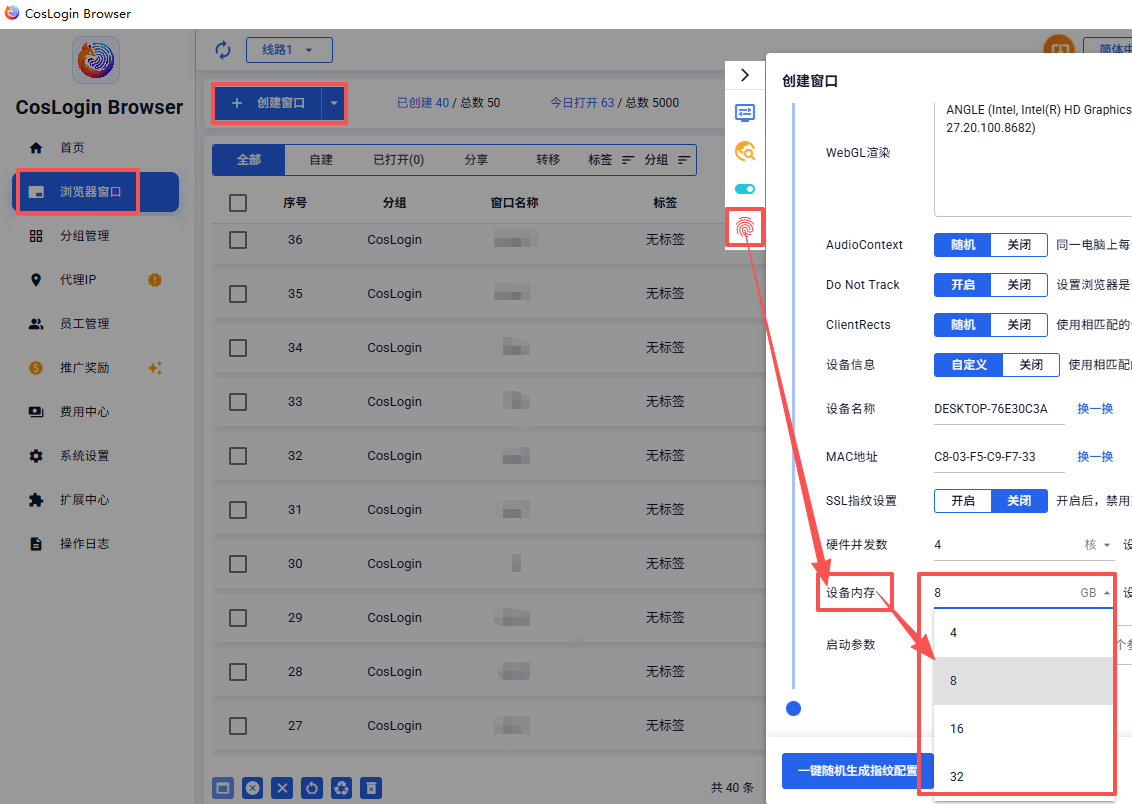Select 浏览器窗口 in the sidebar

pyautogui.click(x=95, y=192)
